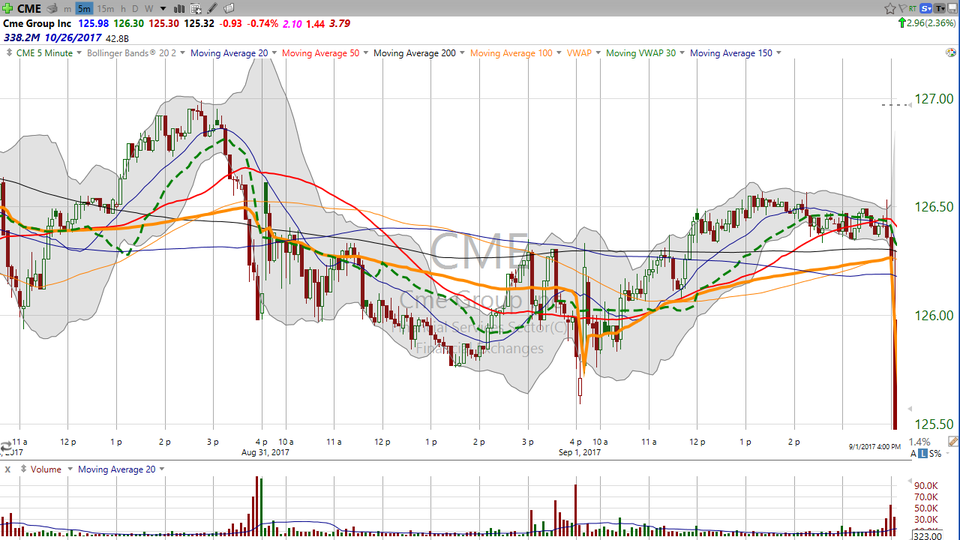Screen dimensions: 960x540
Task: Expand the Moving Average 100 dropdown
Action: 558,53
